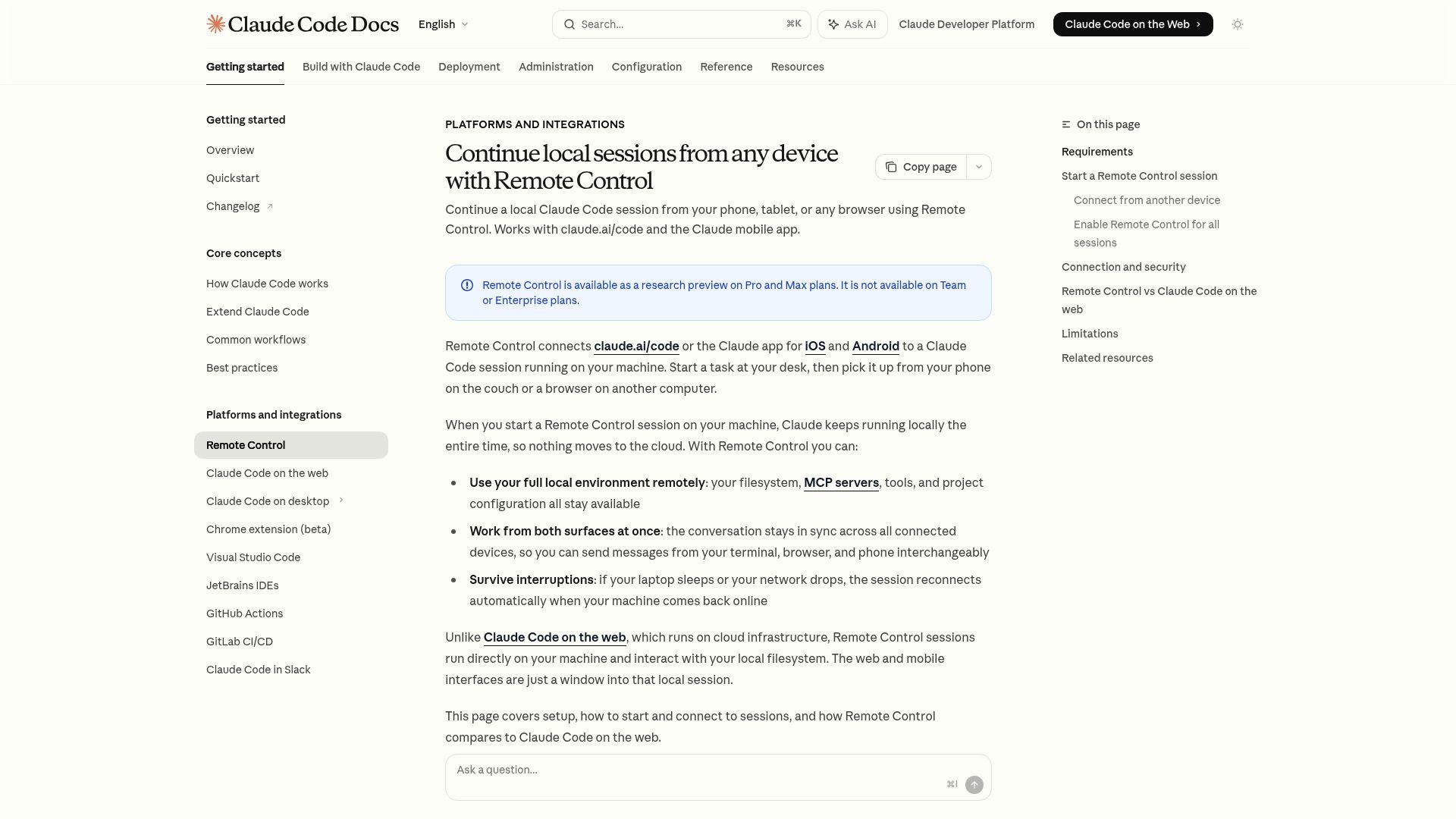This screenshot has height=819, width=1456.
Task: Open the iOS app link
Action: coord(815,347)
